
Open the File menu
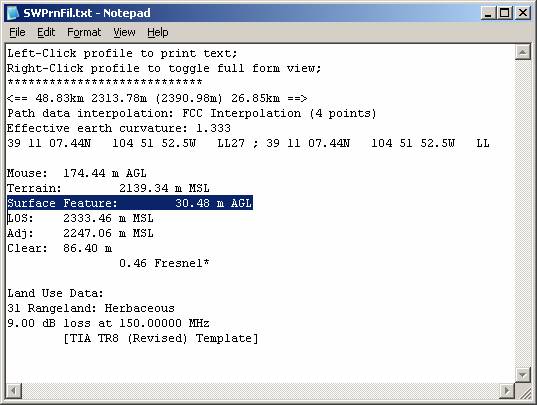[x=17, y=33]
